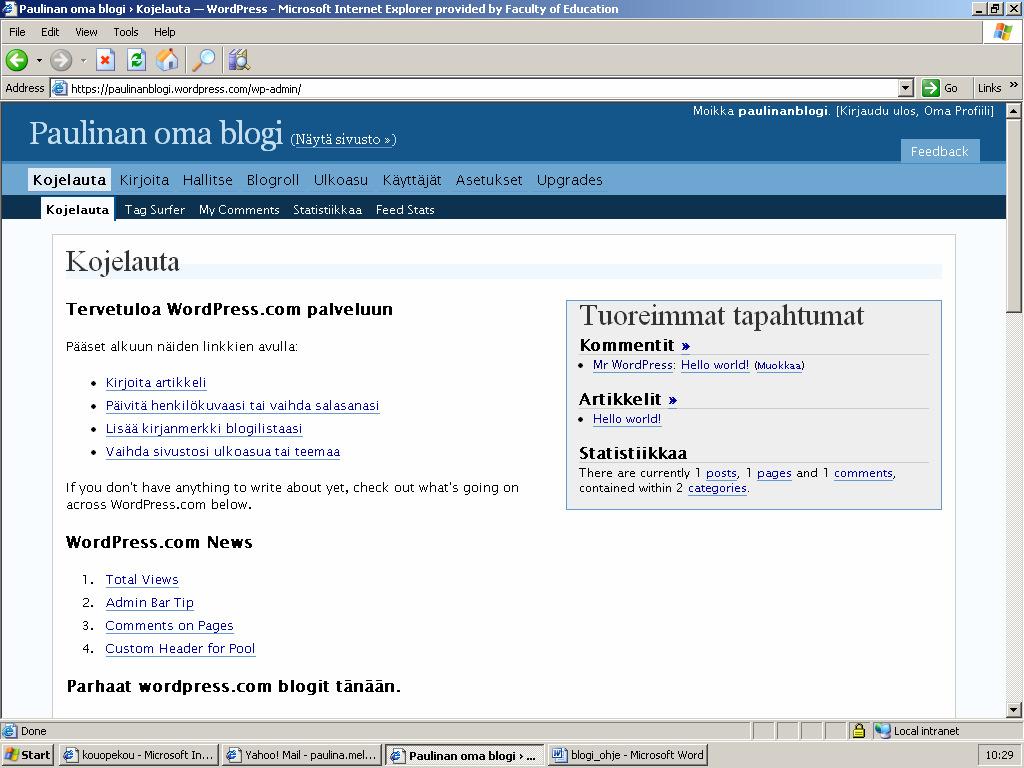The image size is (1024, 768).
Task: Select the Blogroll main tab
Action: (273, 180)
